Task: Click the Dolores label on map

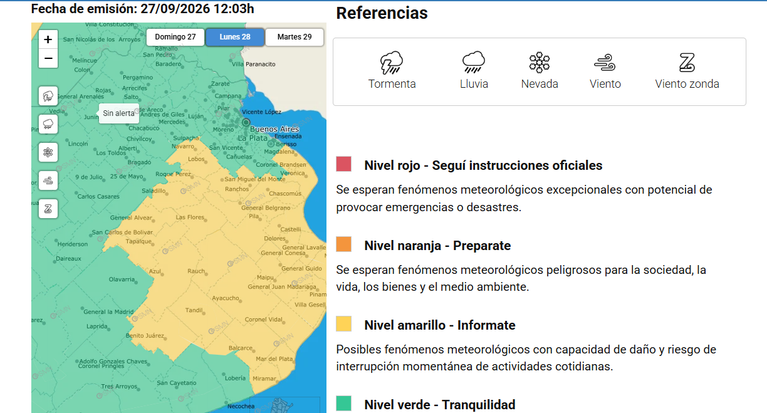Action: 274,238
